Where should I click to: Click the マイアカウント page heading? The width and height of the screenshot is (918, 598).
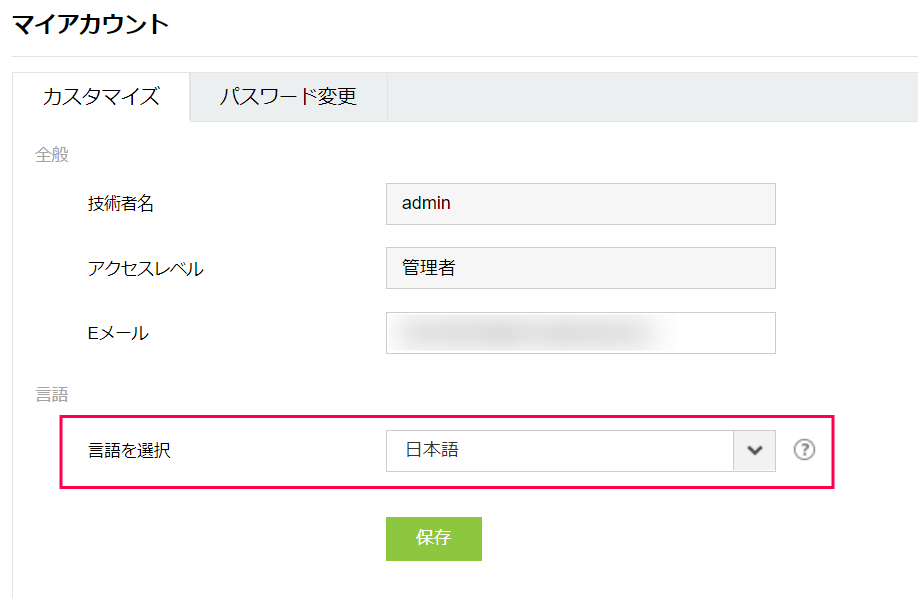click(x=91, y=25)
